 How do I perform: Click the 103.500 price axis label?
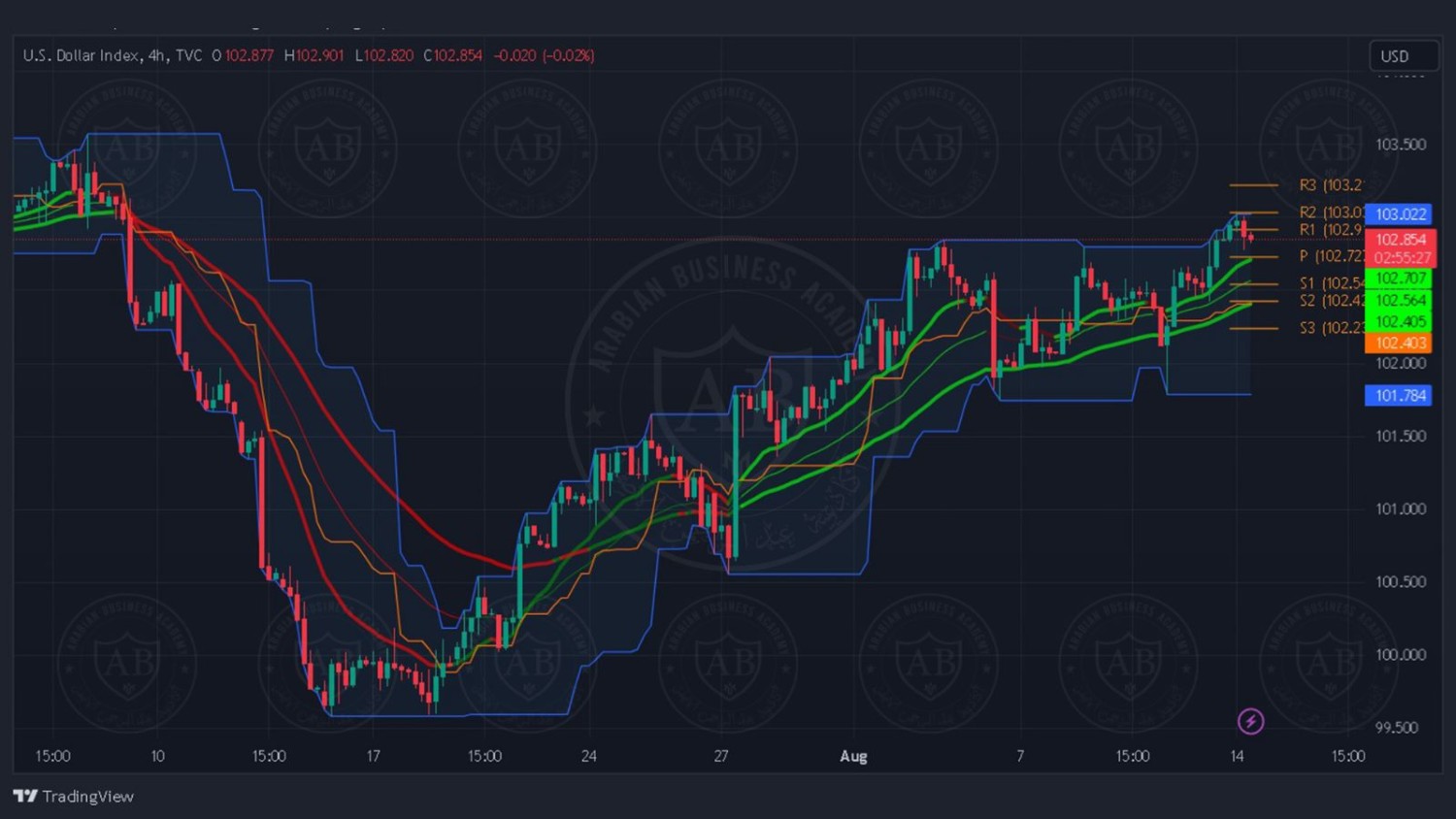(1401, 145)
